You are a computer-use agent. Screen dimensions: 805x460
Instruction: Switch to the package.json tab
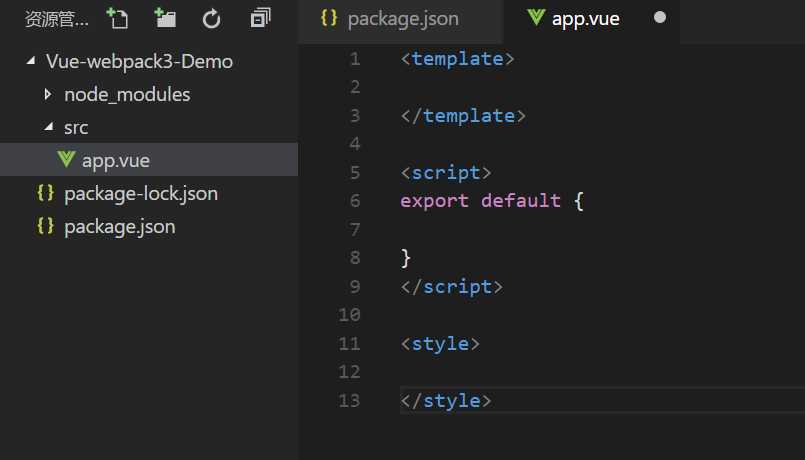[x=400, y=22]
